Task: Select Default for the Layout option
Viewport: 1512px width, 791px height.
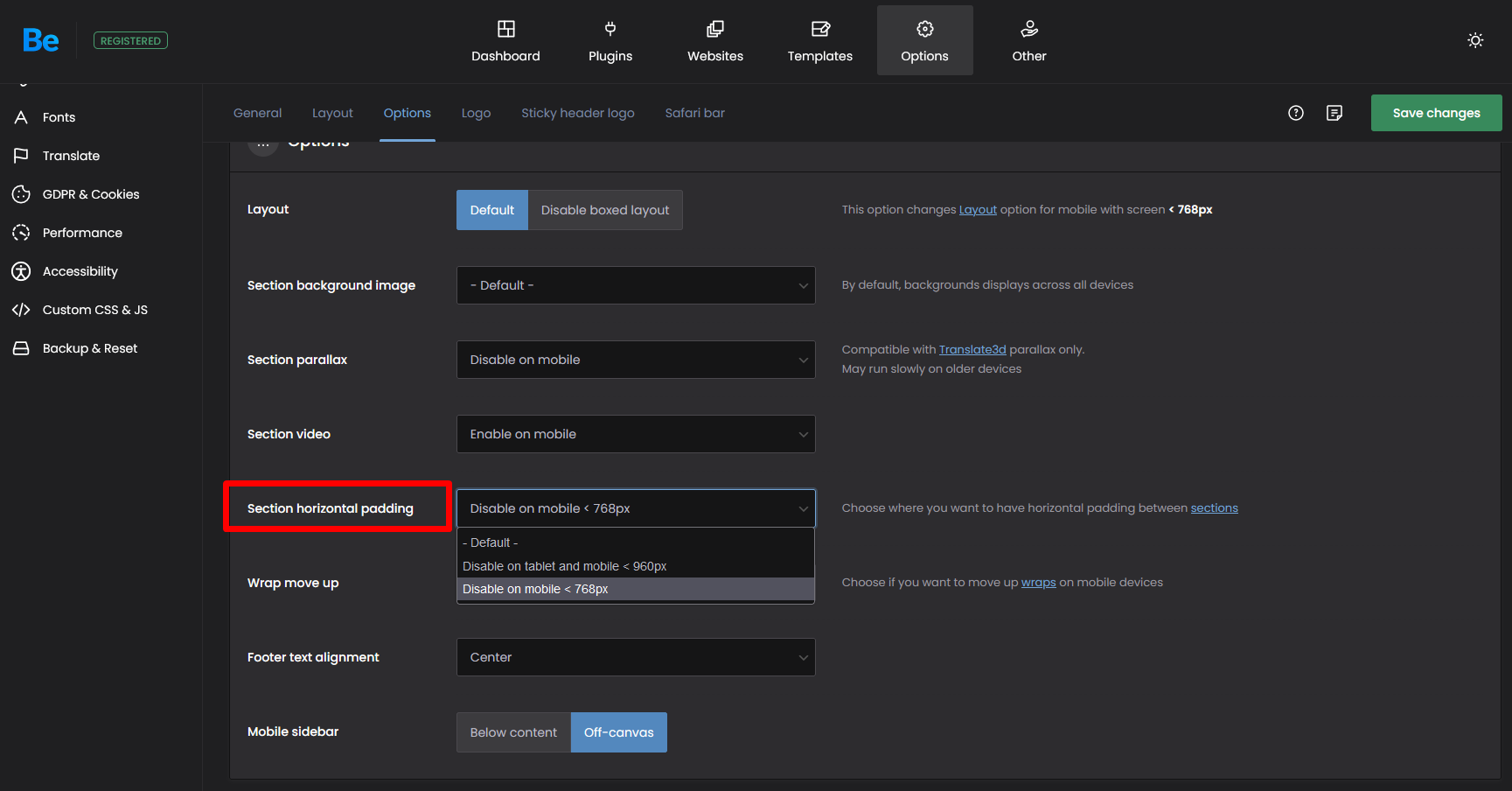Action: click(x=492, y=210)
